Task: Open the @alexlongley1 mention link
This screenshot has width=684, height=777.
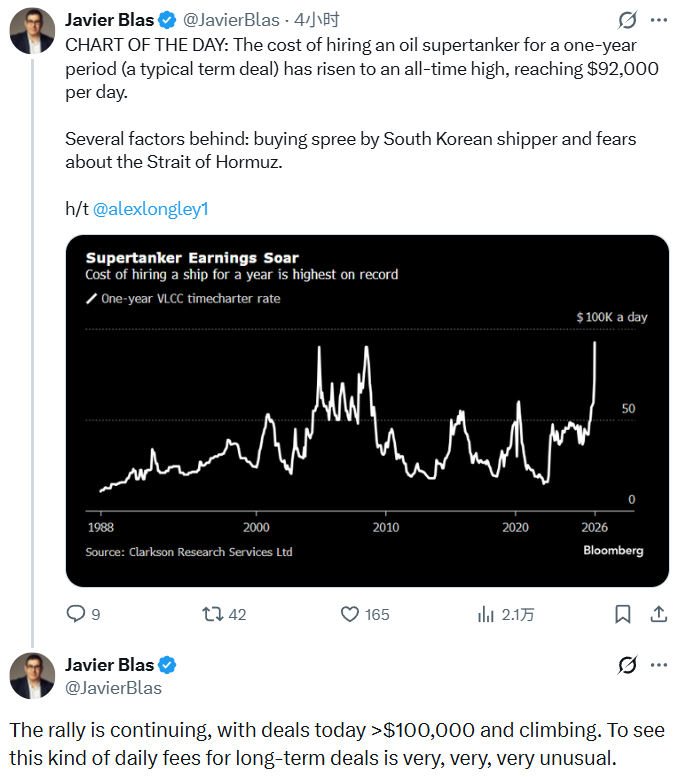Action: [x=151, y=209]
